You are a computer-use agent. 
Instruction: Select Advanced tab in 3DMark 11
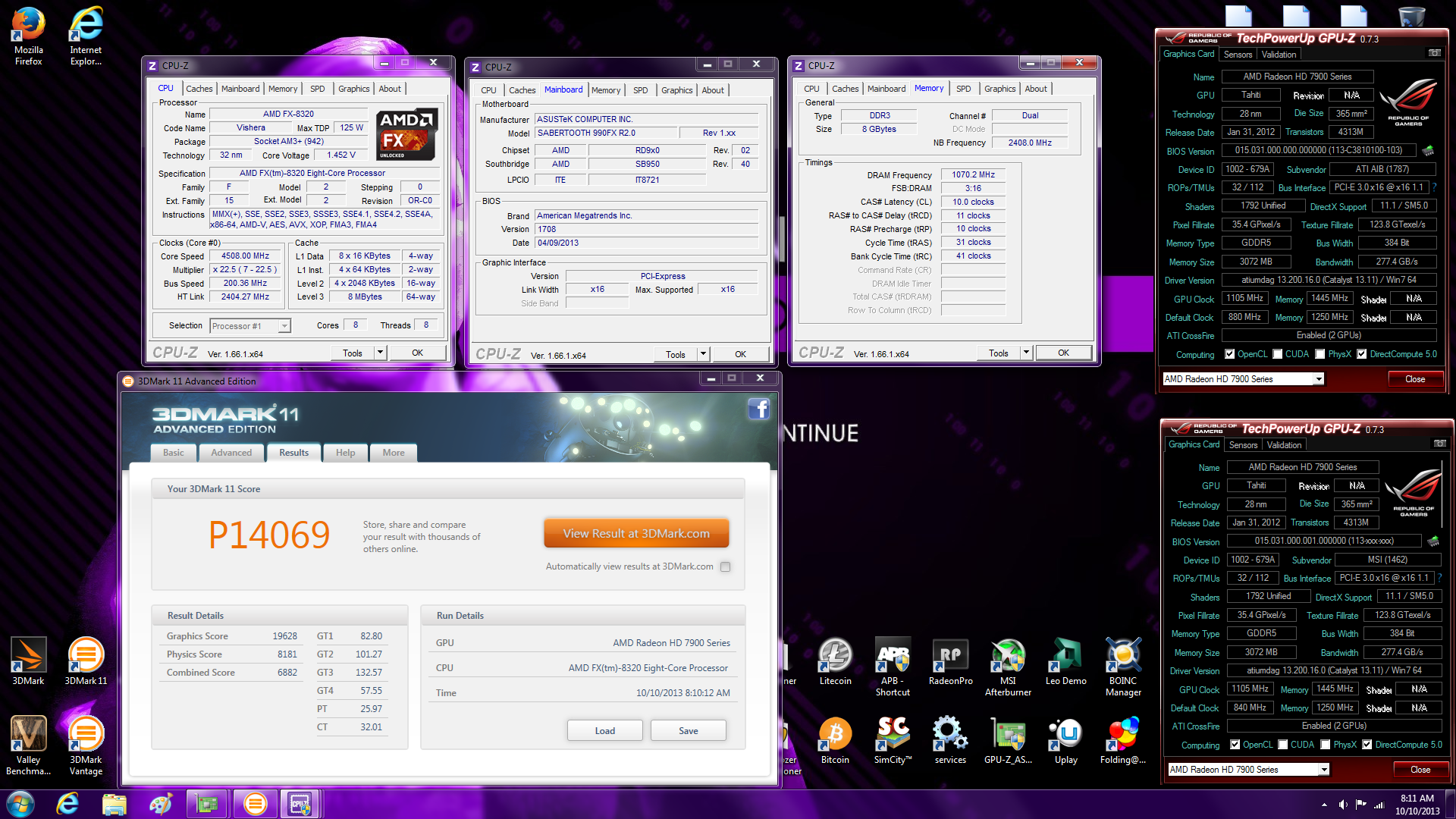click(231, 453)
